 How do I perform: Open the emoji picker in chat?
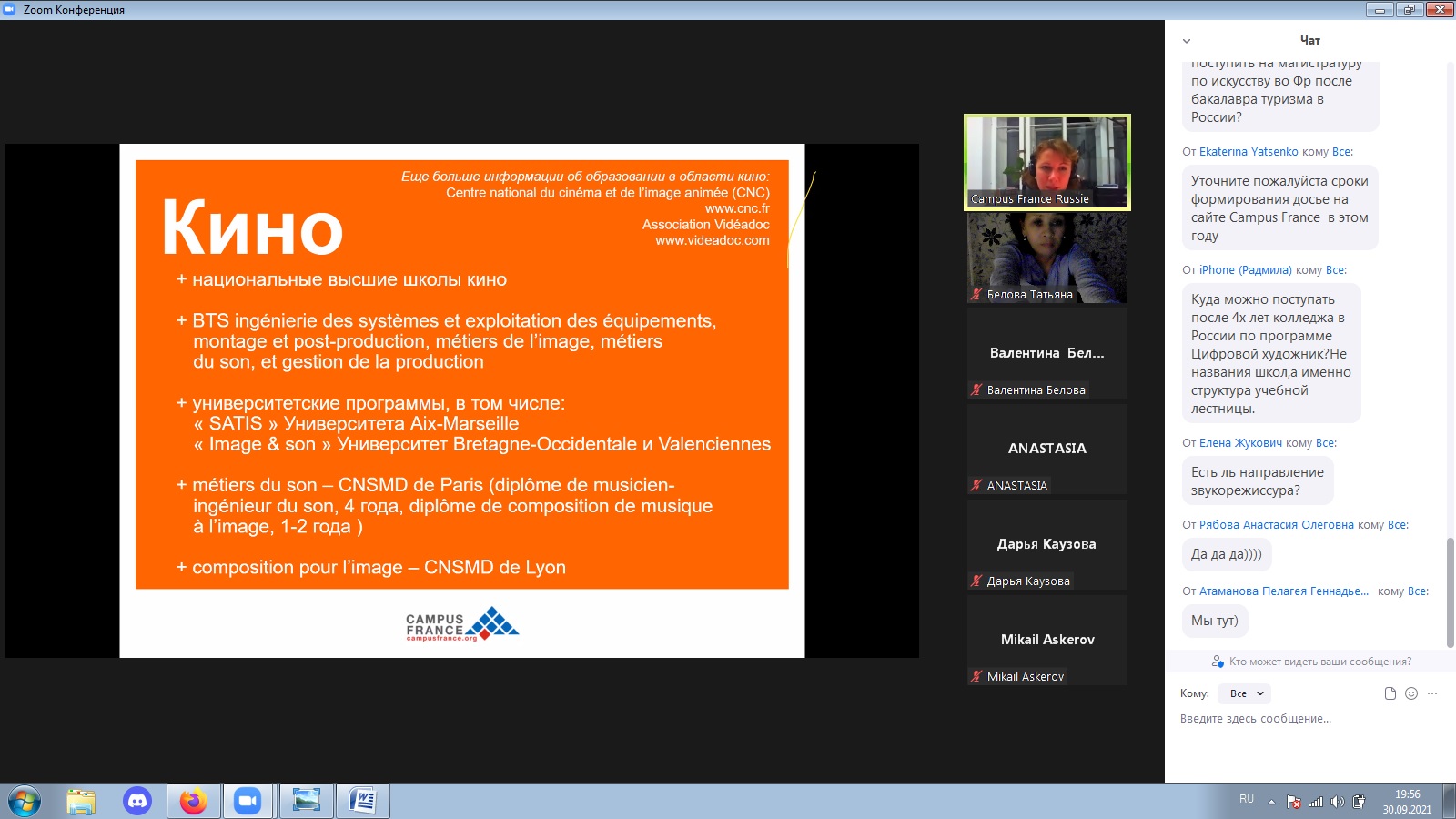coord(1411,693)
